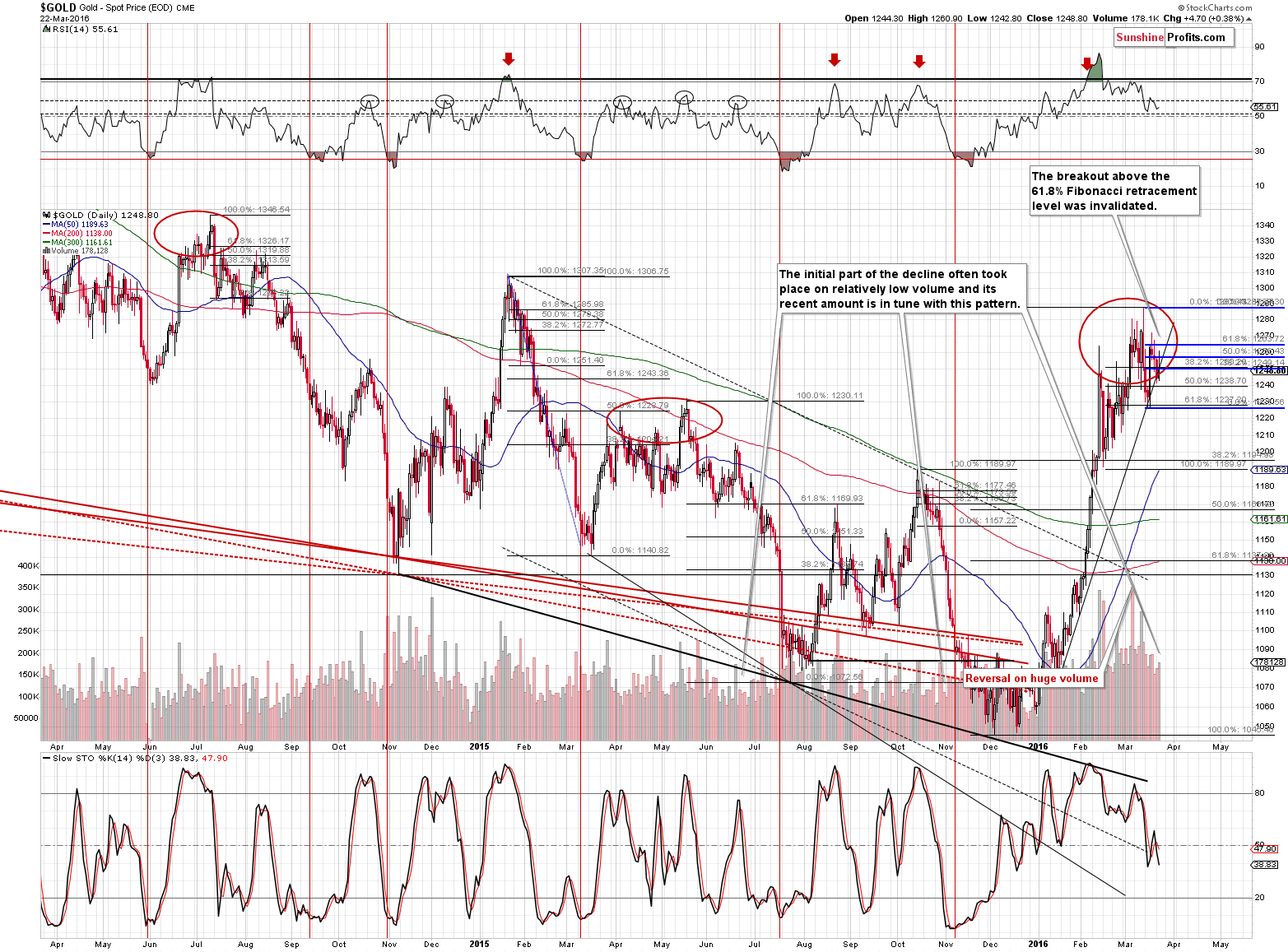Click the 50.0%: 1238.70 Fibonacci label

(x=1216, y=381)
